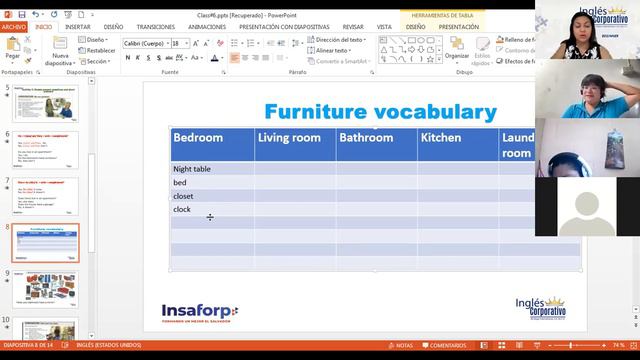Open the font name Calibri dropdown

(168, 43)
